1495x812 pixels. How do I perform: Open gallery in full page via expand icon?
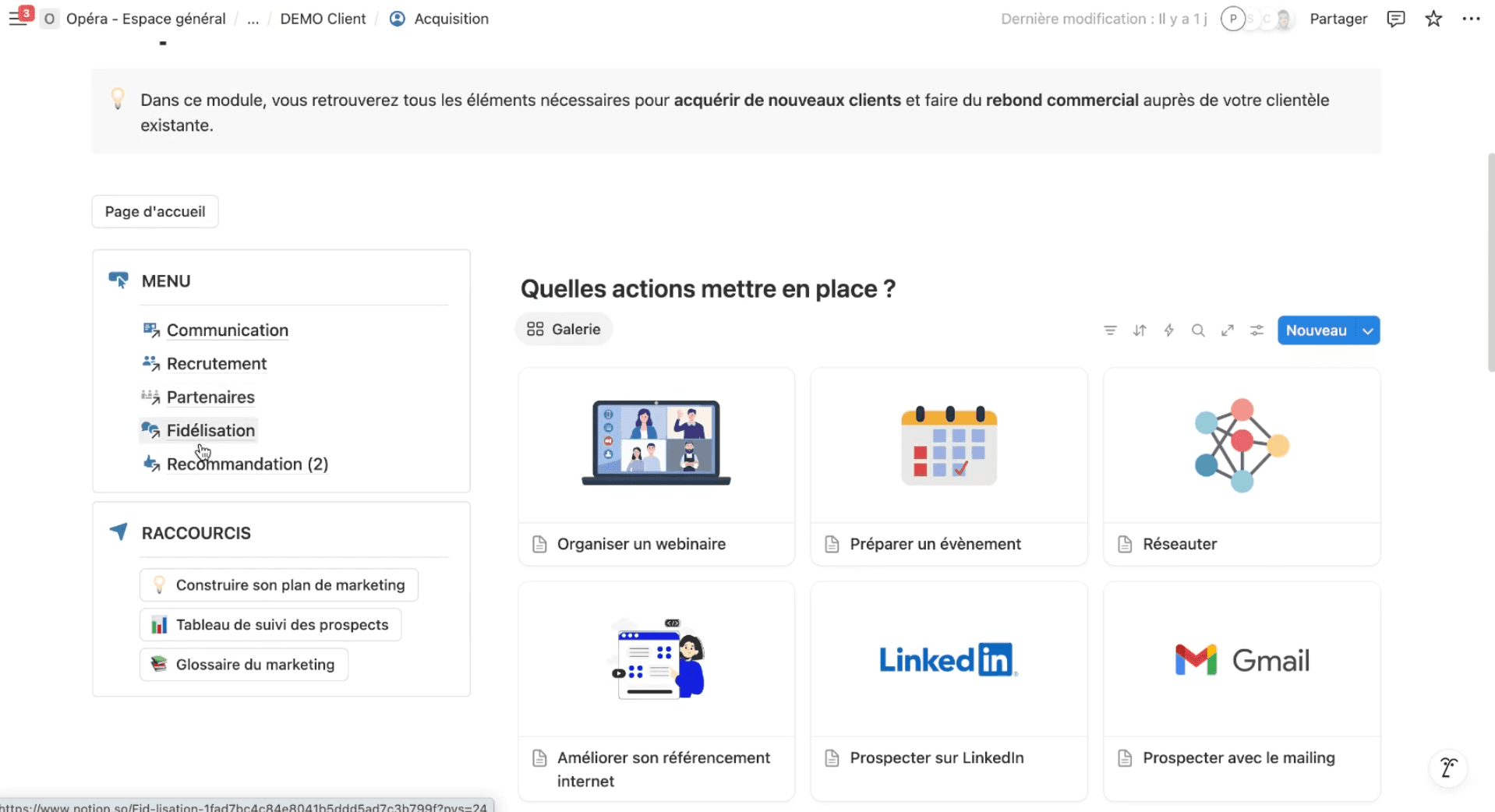coord(1228,330)
